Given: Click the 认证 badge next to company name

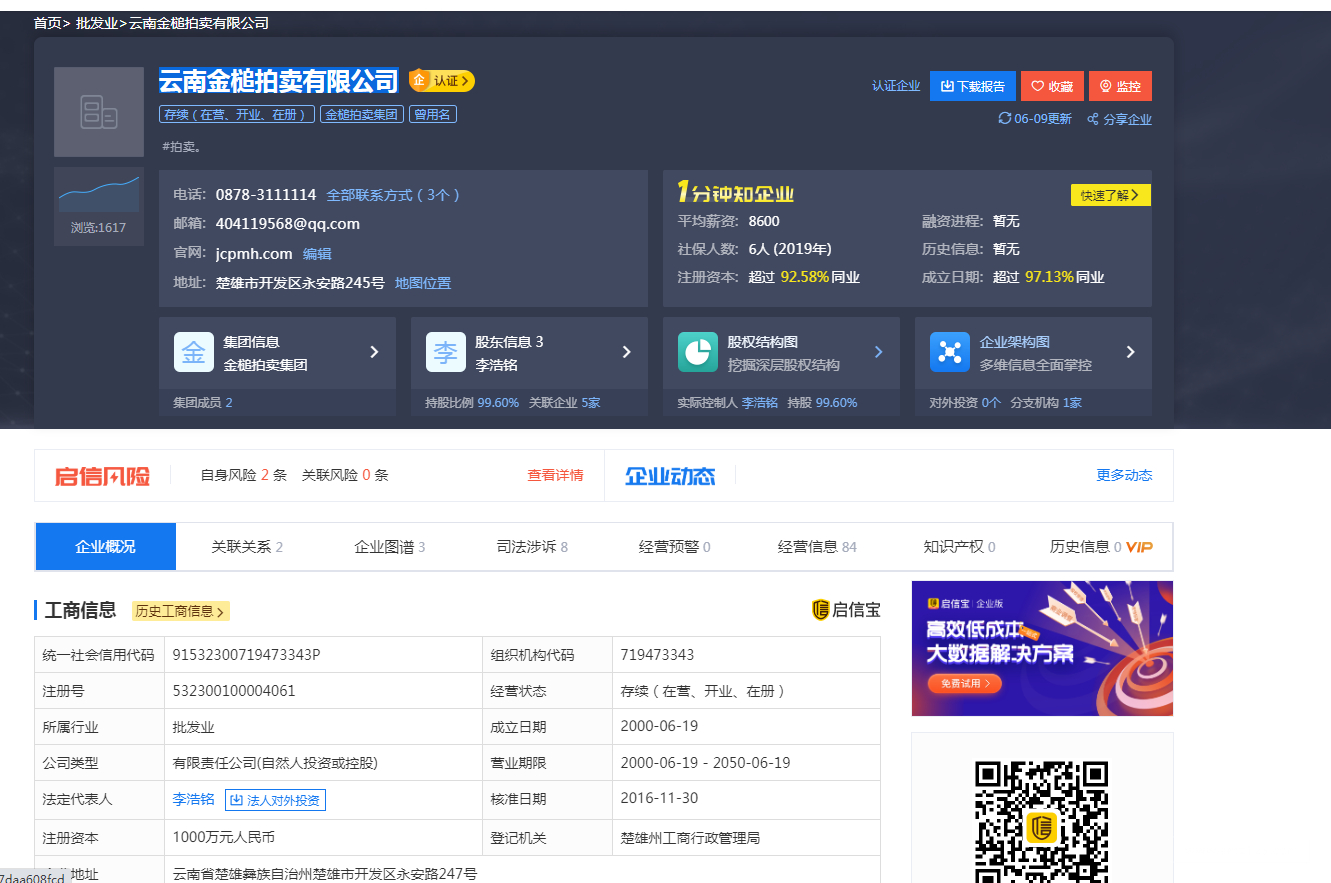Looking at the screenshot, I should point(441,80).
